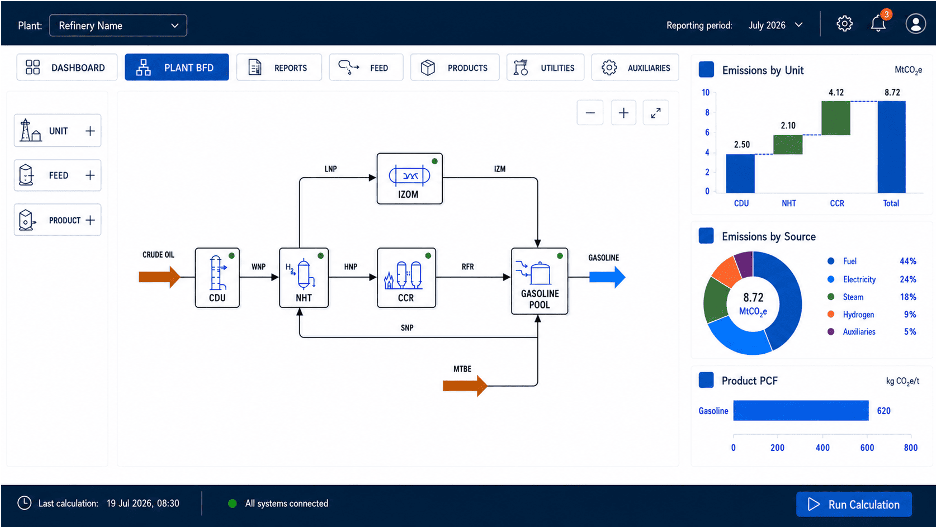Click the Hydrogen legend entry

point(872,314)
